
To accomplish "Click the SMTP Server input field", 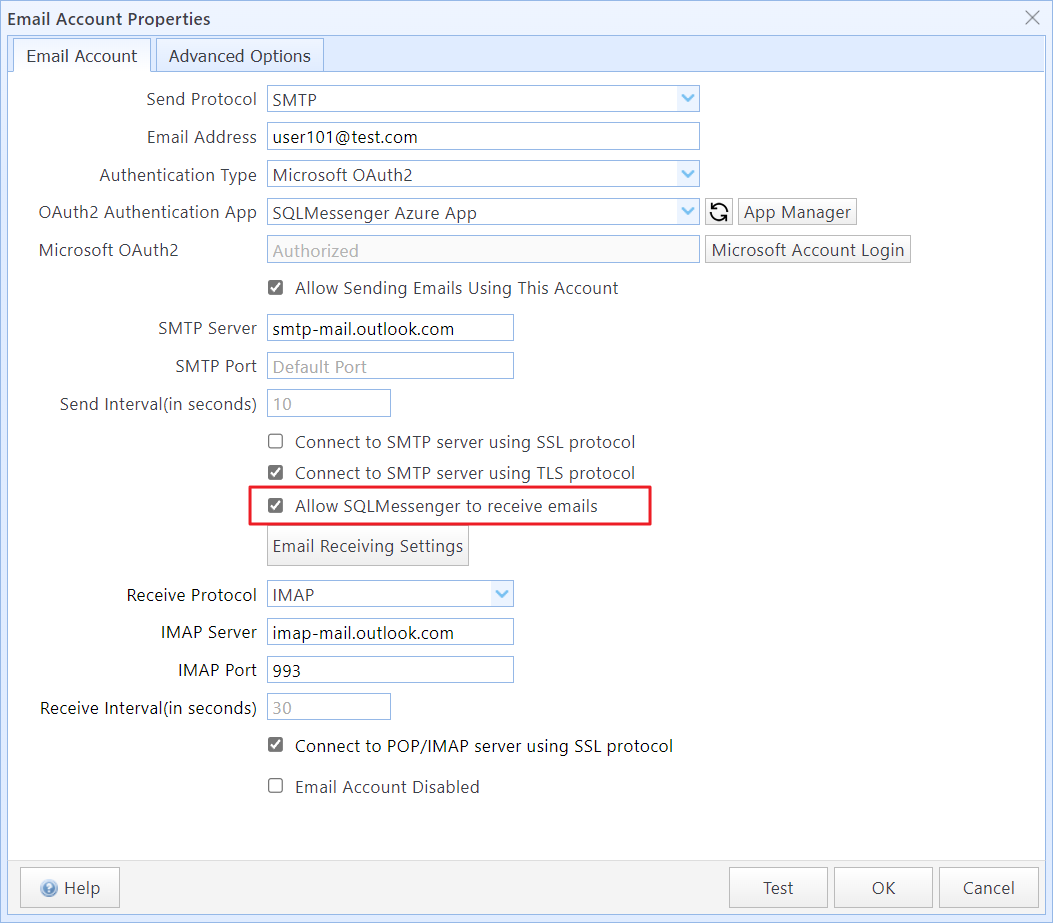I will (390, 328).
